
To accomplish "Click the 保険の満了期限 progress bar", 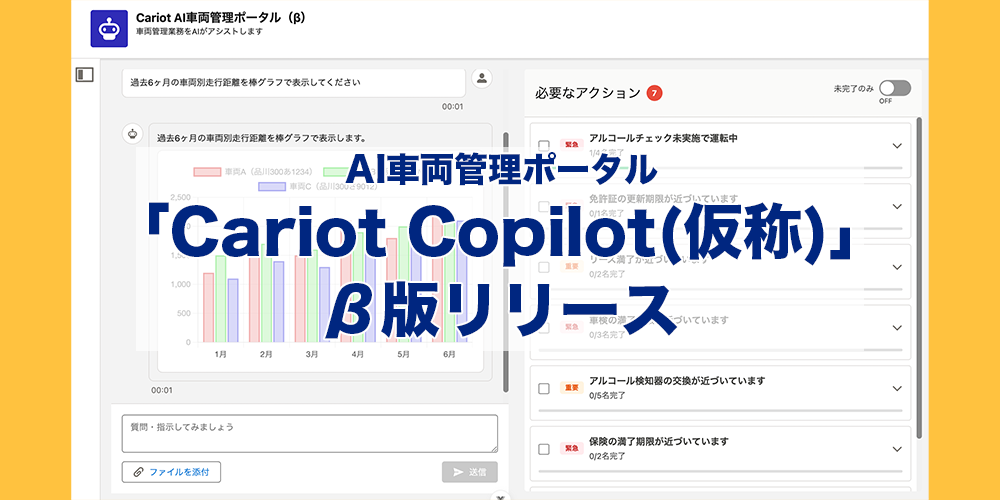I will click(721, 471).
